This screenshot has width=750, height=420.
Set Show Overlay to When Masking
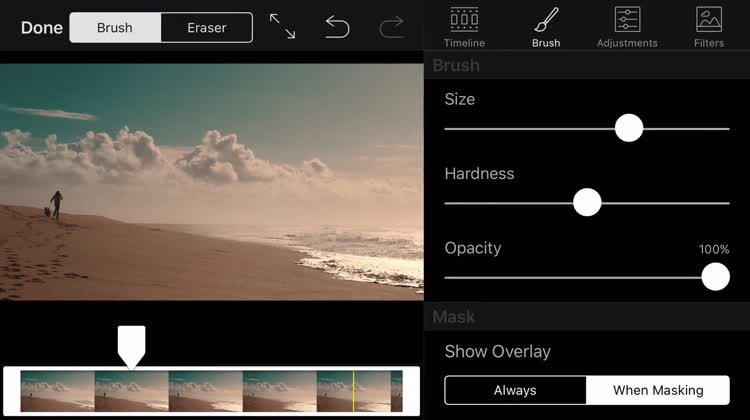[x=658, y=390]
